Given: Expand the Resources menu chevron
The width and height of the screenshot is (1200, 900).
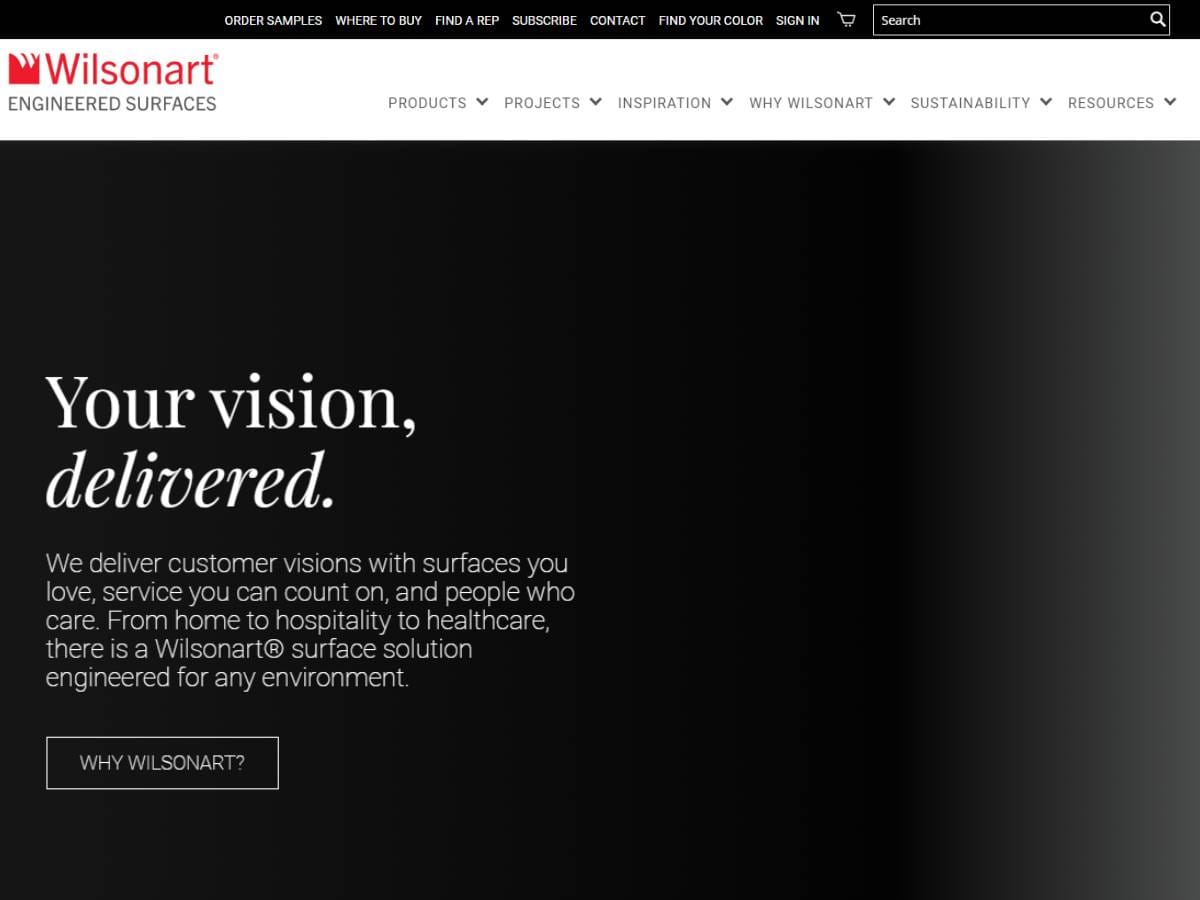Looking at the screenshot, I should [x=1170, y=102].
